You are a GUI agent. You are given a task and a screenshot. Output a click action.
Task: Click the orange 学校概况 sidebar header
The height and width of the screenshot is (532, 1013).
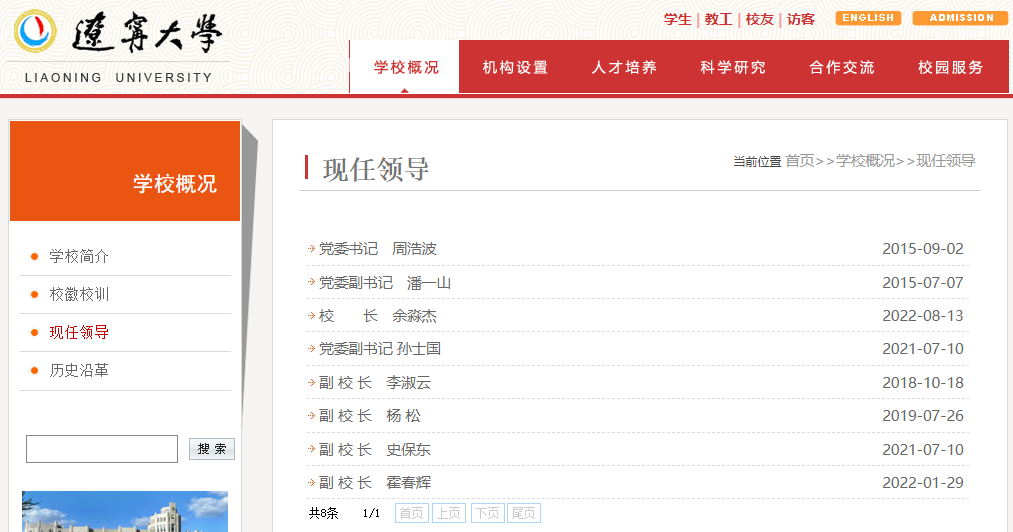point(125,171)
